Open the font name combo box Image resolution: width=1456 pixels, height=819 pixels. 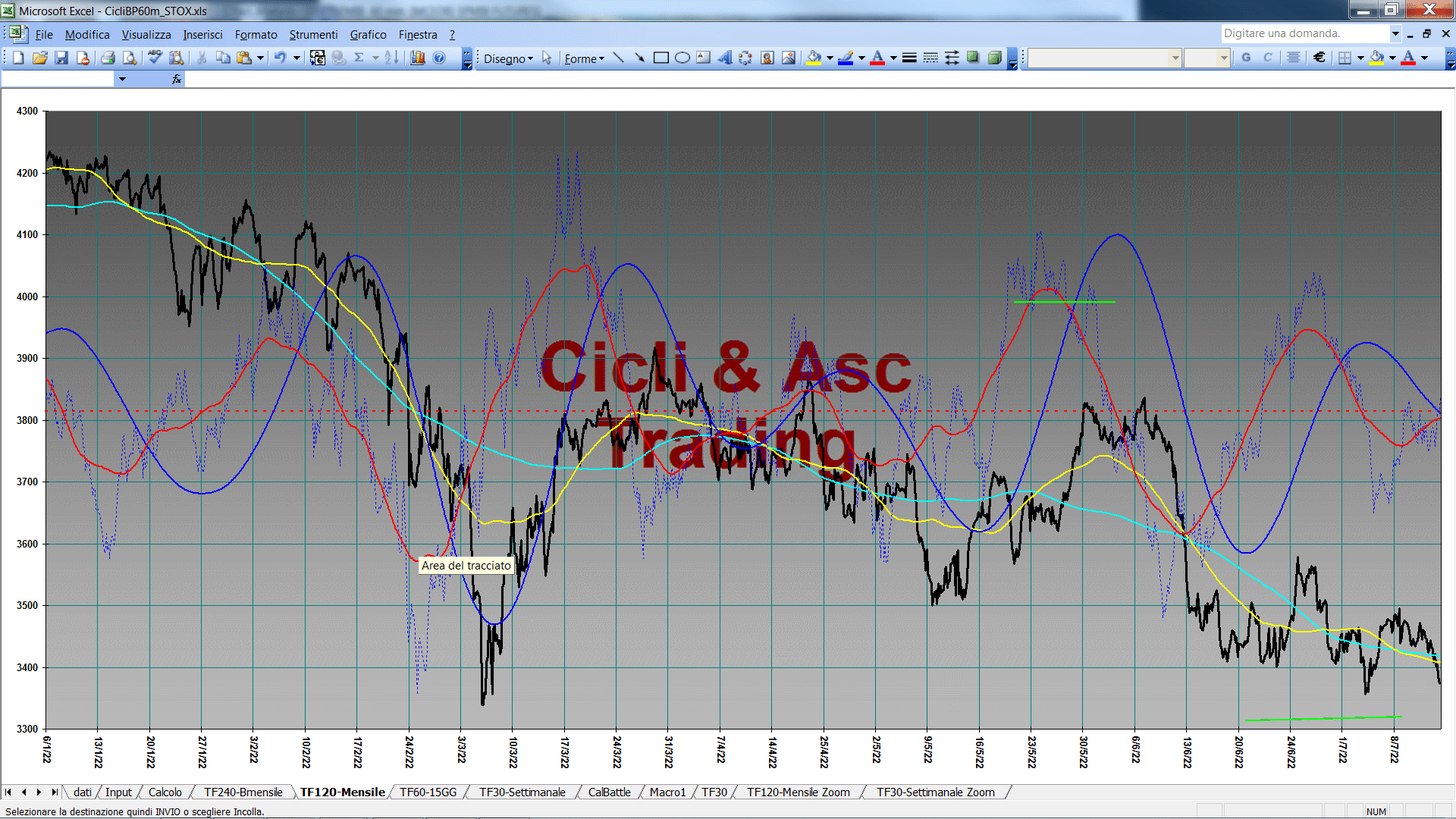pos(1104,58)
